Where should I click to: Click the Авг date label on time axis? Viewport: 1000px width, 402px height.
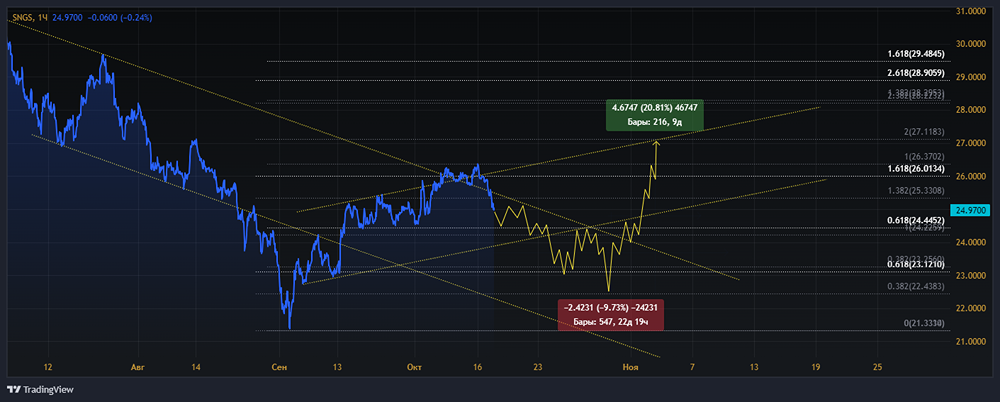136,368
